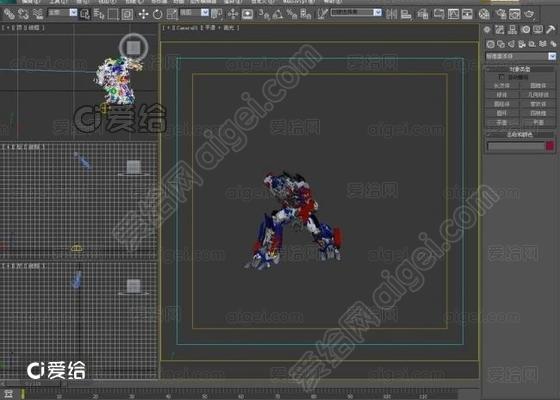Click the 圆锥体 Cone button
Screen dimensions: 560x400
tap(538, 86)
